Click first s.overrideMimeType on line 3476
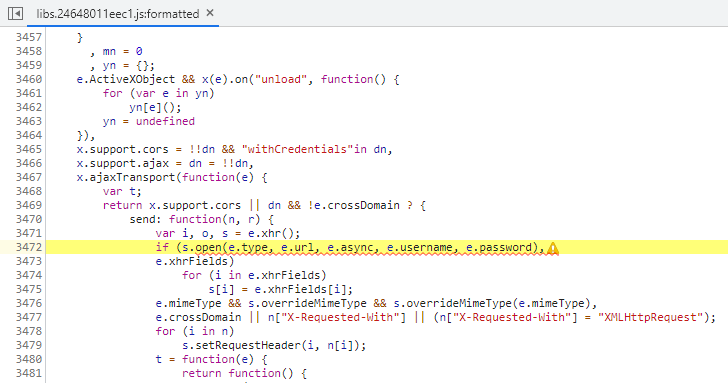Viewport: 728px width, 383px height. pos(308,303)
